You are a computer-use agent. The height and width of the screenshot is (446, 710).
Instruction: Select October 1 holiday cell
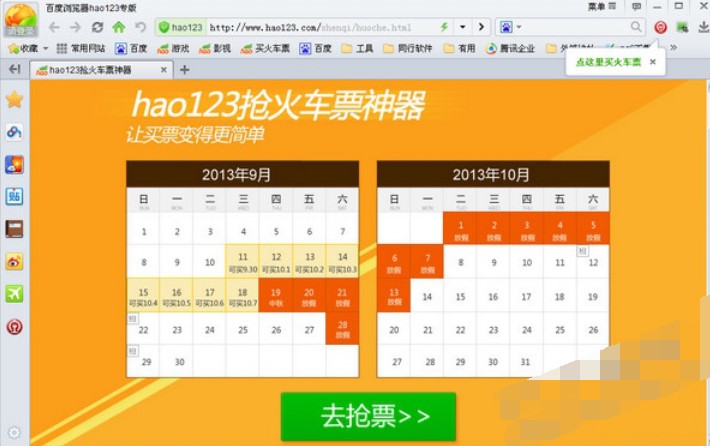461,229
